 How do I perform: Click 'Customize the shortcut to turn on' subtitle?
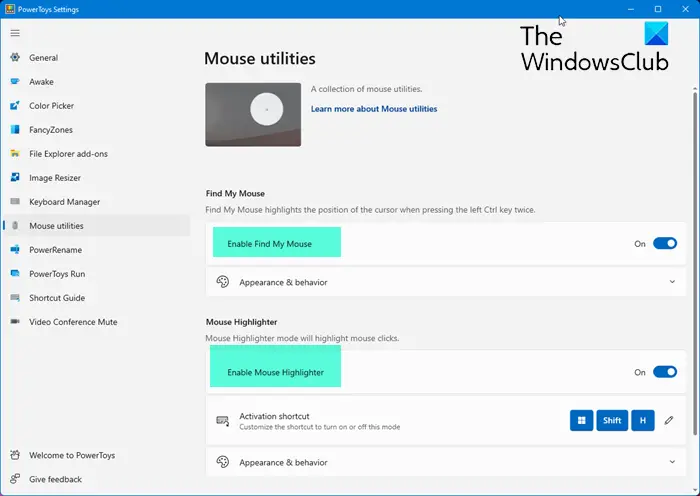(320, 427)
